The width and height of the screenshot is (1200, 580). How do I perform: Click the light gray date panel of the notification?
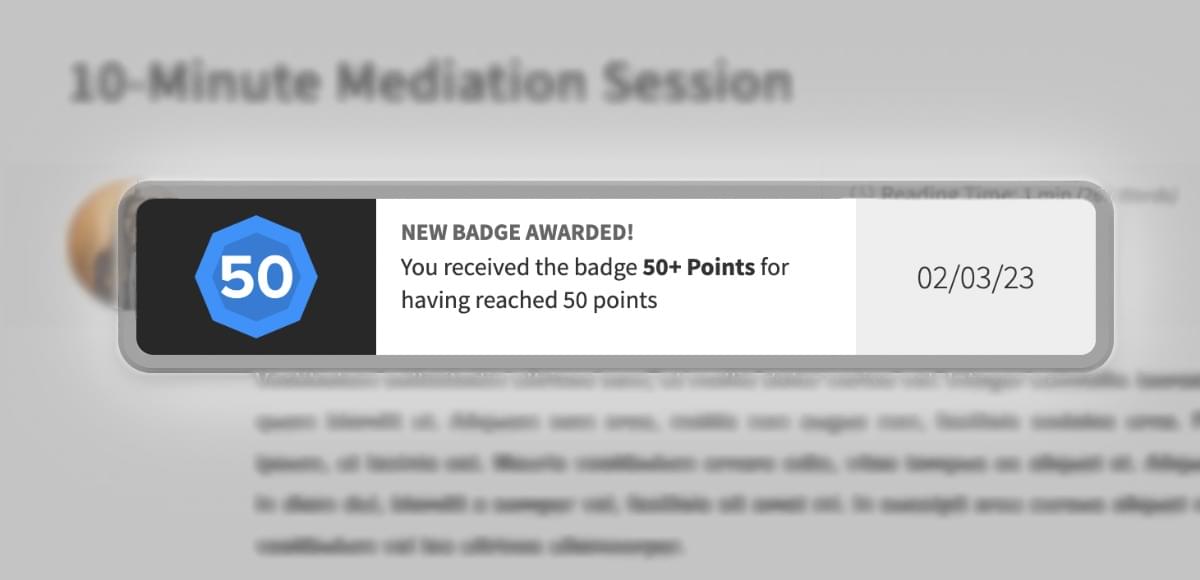click(x=975, y=277)
